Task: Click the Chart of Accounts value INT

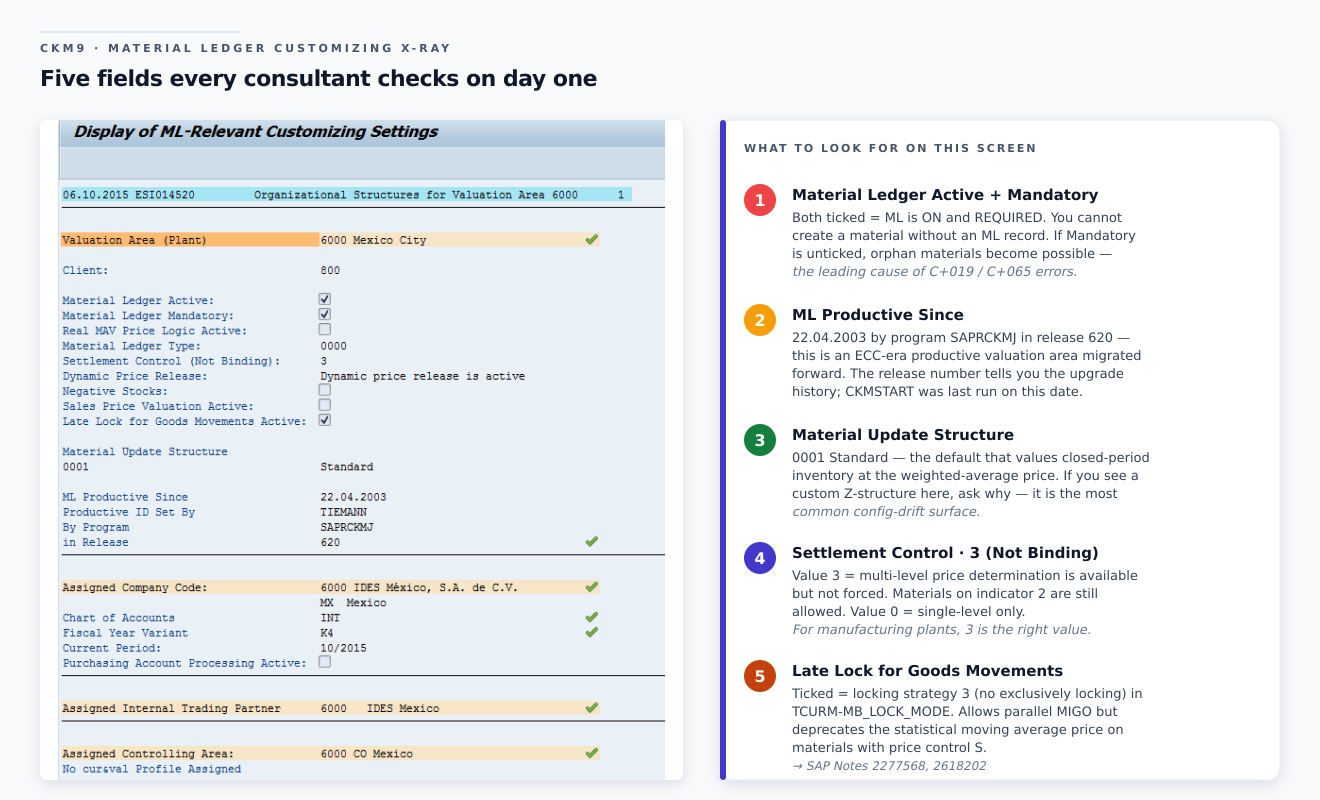Action: tap(330, 618)
